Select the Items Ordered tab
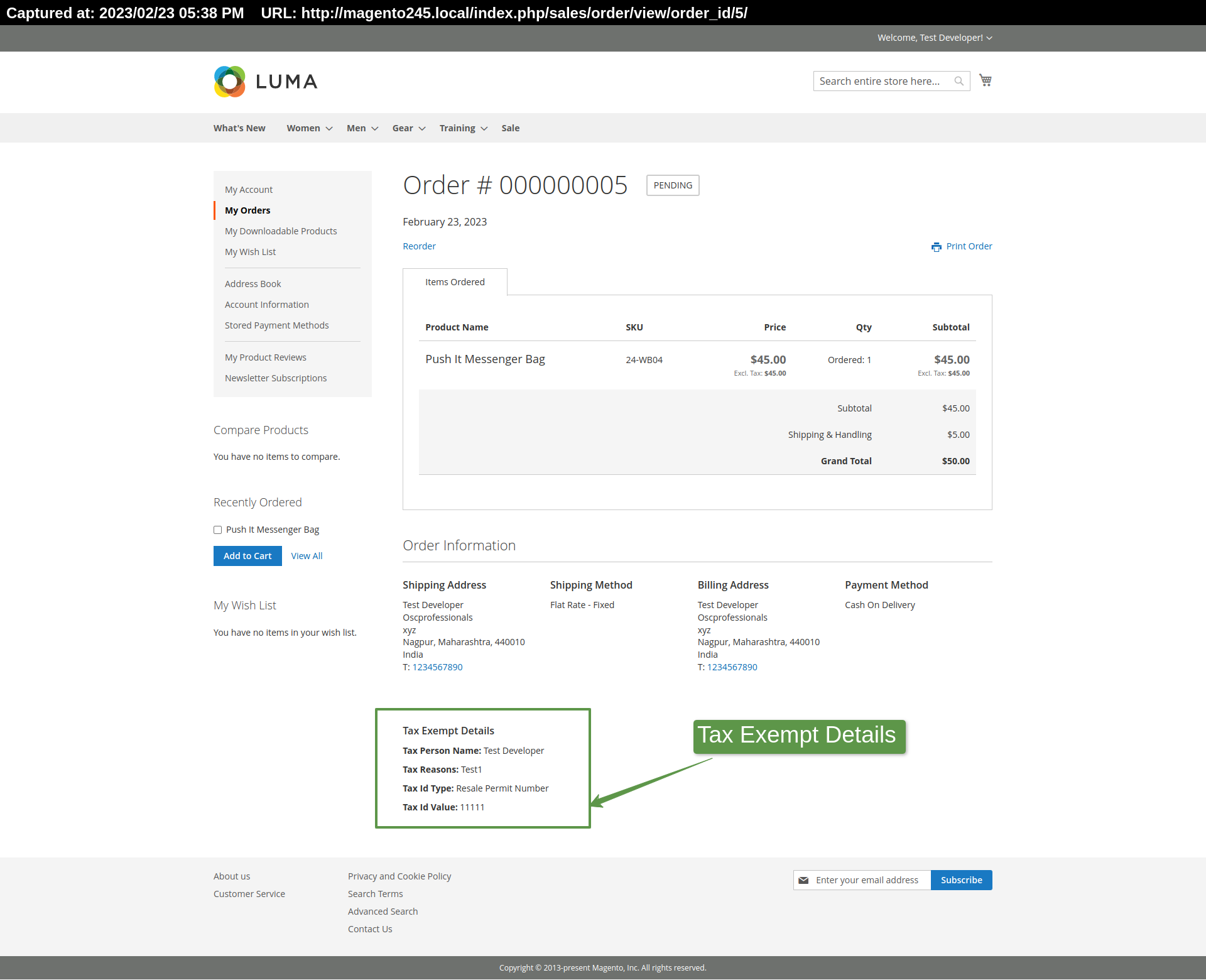The height and width of the screenshot is (980, 1206). click(455, 282)
